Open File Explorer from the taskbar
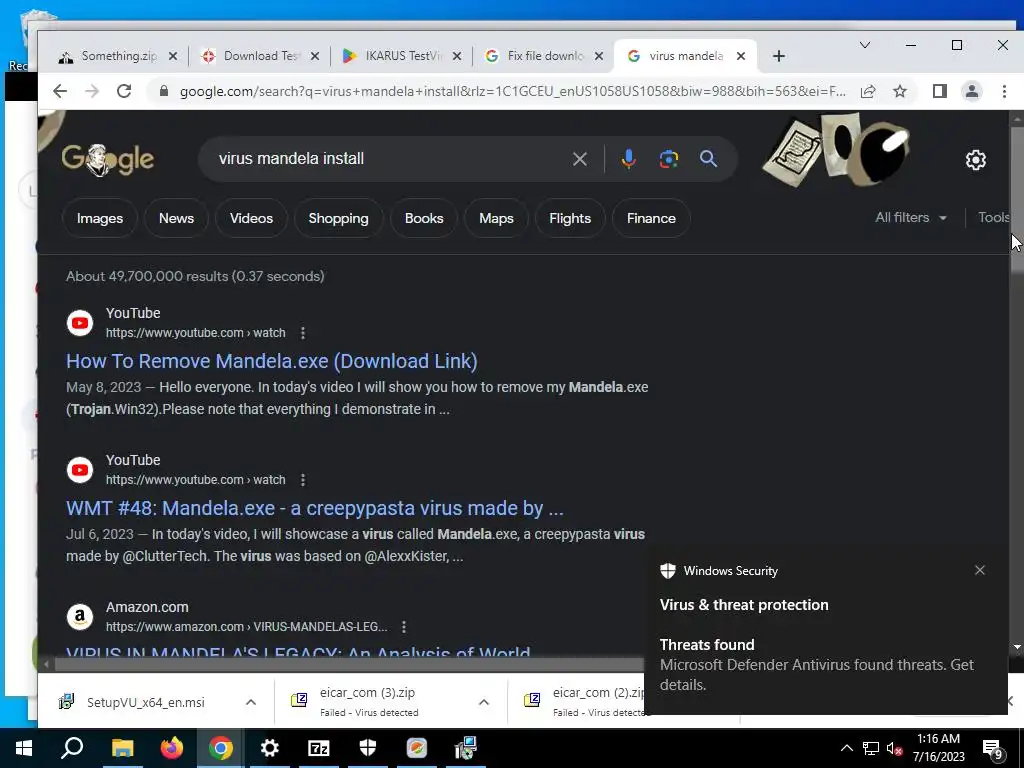The height and width of the screenshot is (768, 1024). tap(122, 748)
